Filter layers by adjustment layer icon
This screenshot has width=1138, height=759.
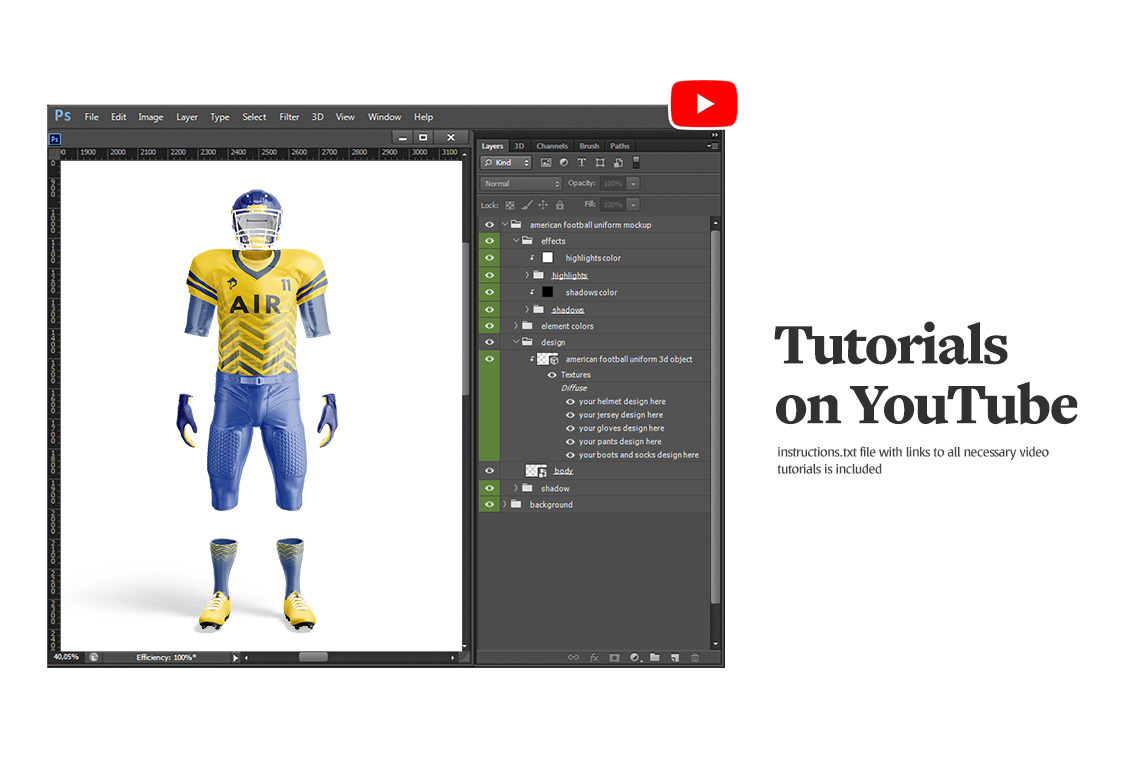[x=563, y=163]
